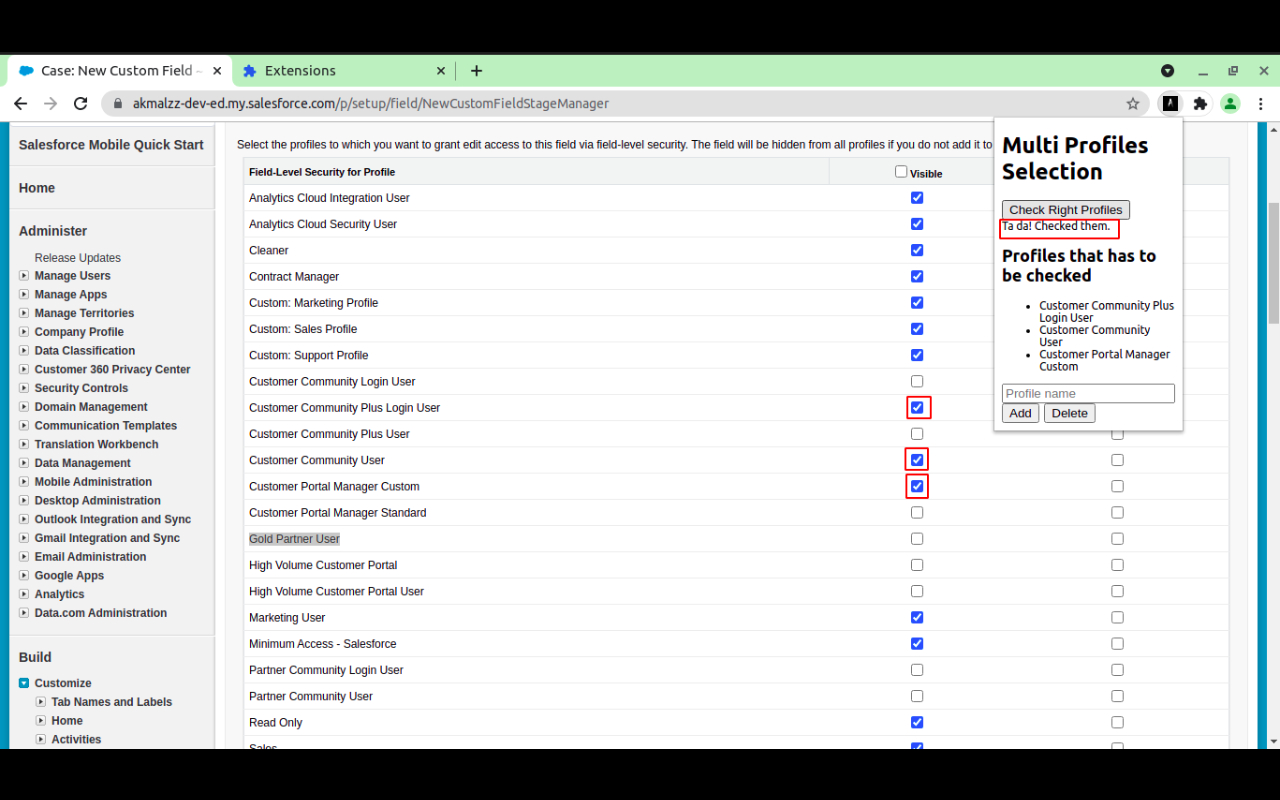This screenshot has height=800, width=1280.
Task: Expand Security Controls in sidebar
Action: point(24,388)
